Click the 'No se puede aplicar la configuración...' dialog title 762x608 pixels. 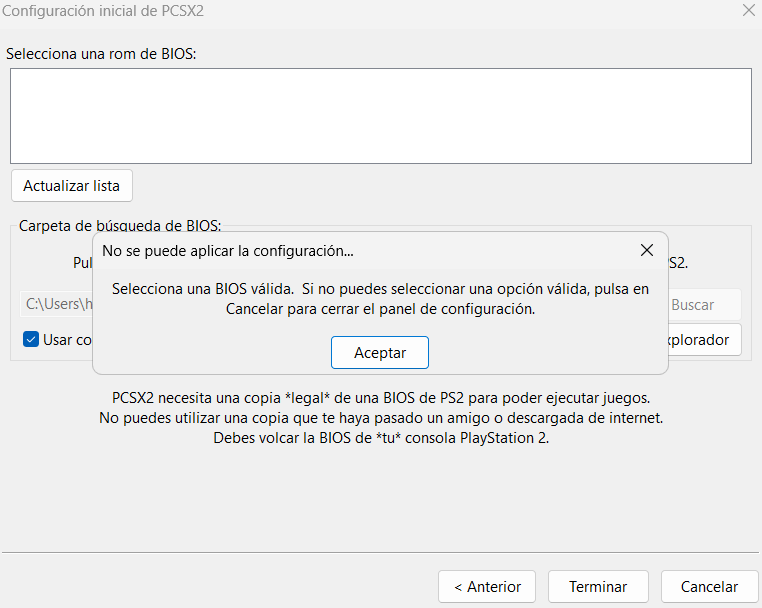[x=228, y=251]
